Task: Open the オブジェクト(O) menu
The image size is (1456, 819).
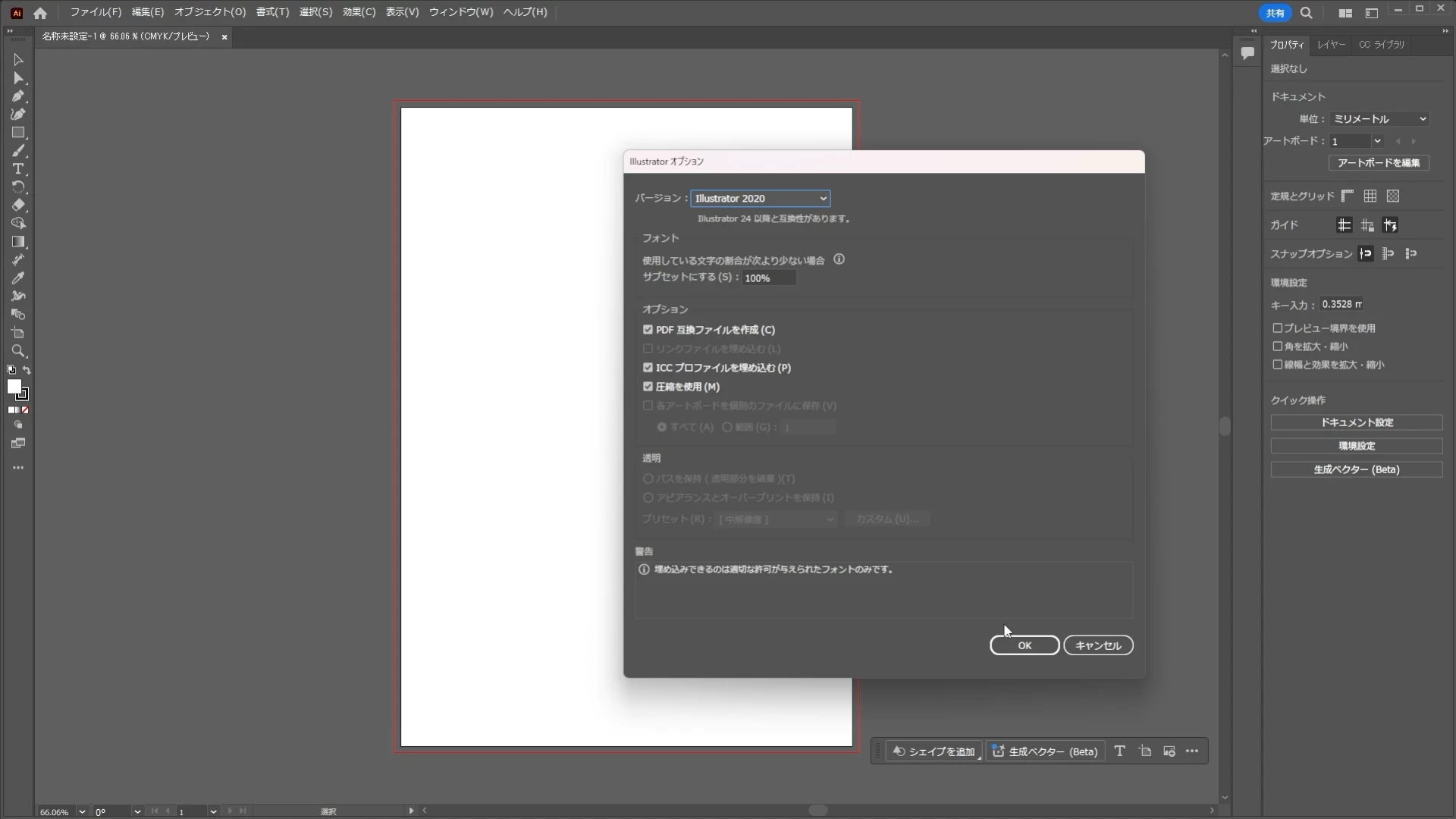Action: tap(210, 12)
